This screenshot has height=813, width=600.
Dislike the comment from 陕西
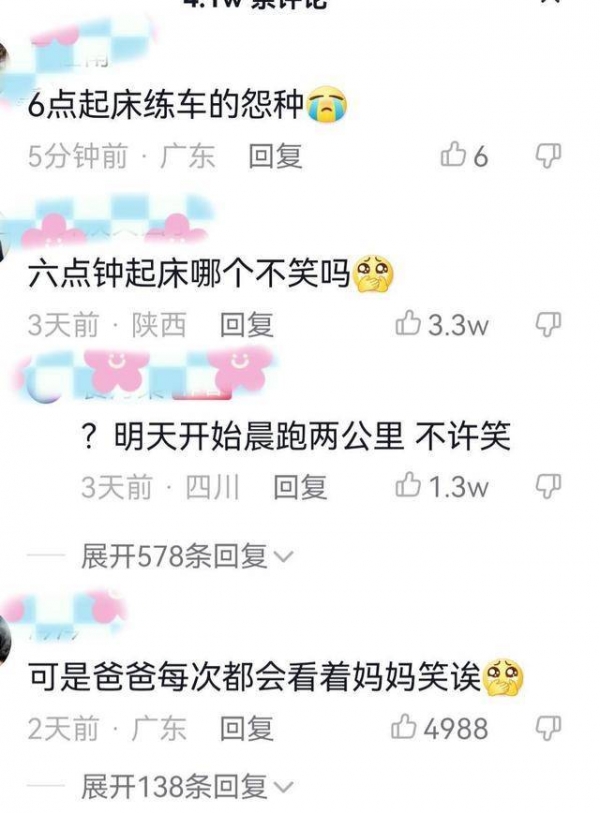[549, 325]
